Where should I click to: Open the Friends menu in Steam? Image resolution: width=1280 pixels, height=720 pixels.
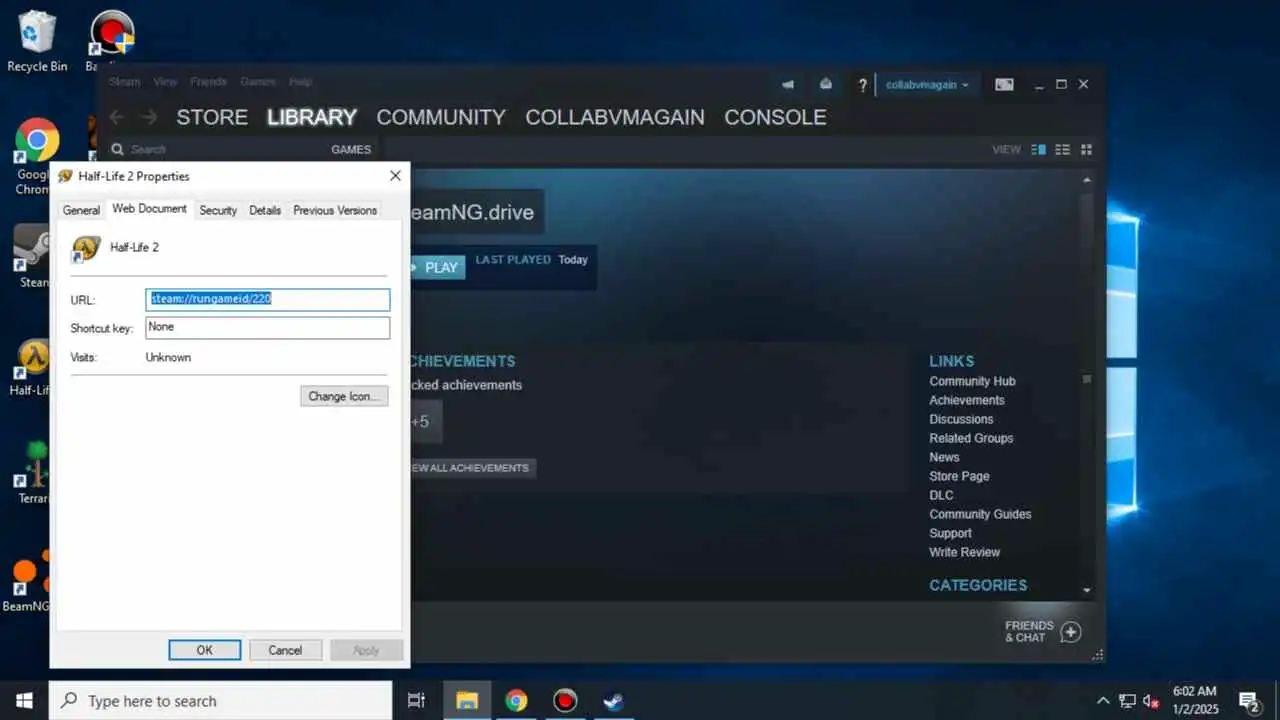pos(208,82)
